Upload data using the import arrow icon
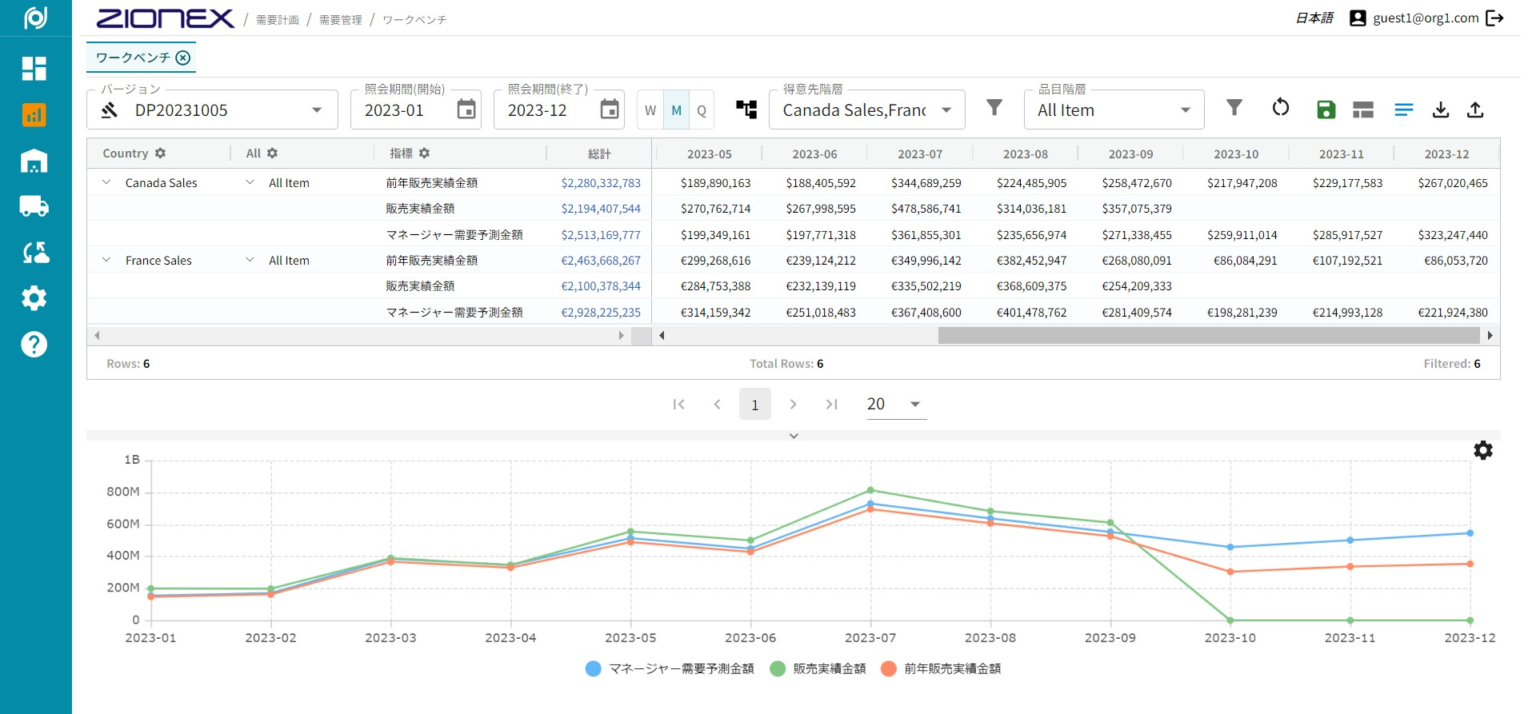The width and height of the screenshot is (1536, 714). click(1477, 108)
